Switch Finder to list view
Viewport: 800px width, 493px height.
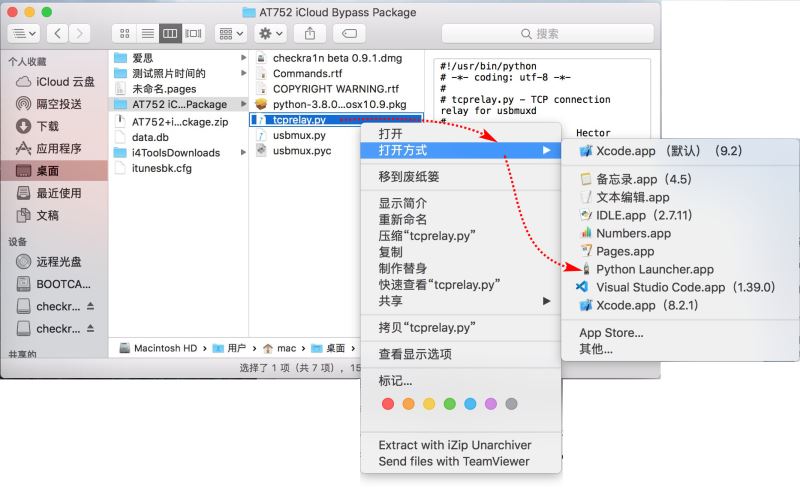point(147,34)
